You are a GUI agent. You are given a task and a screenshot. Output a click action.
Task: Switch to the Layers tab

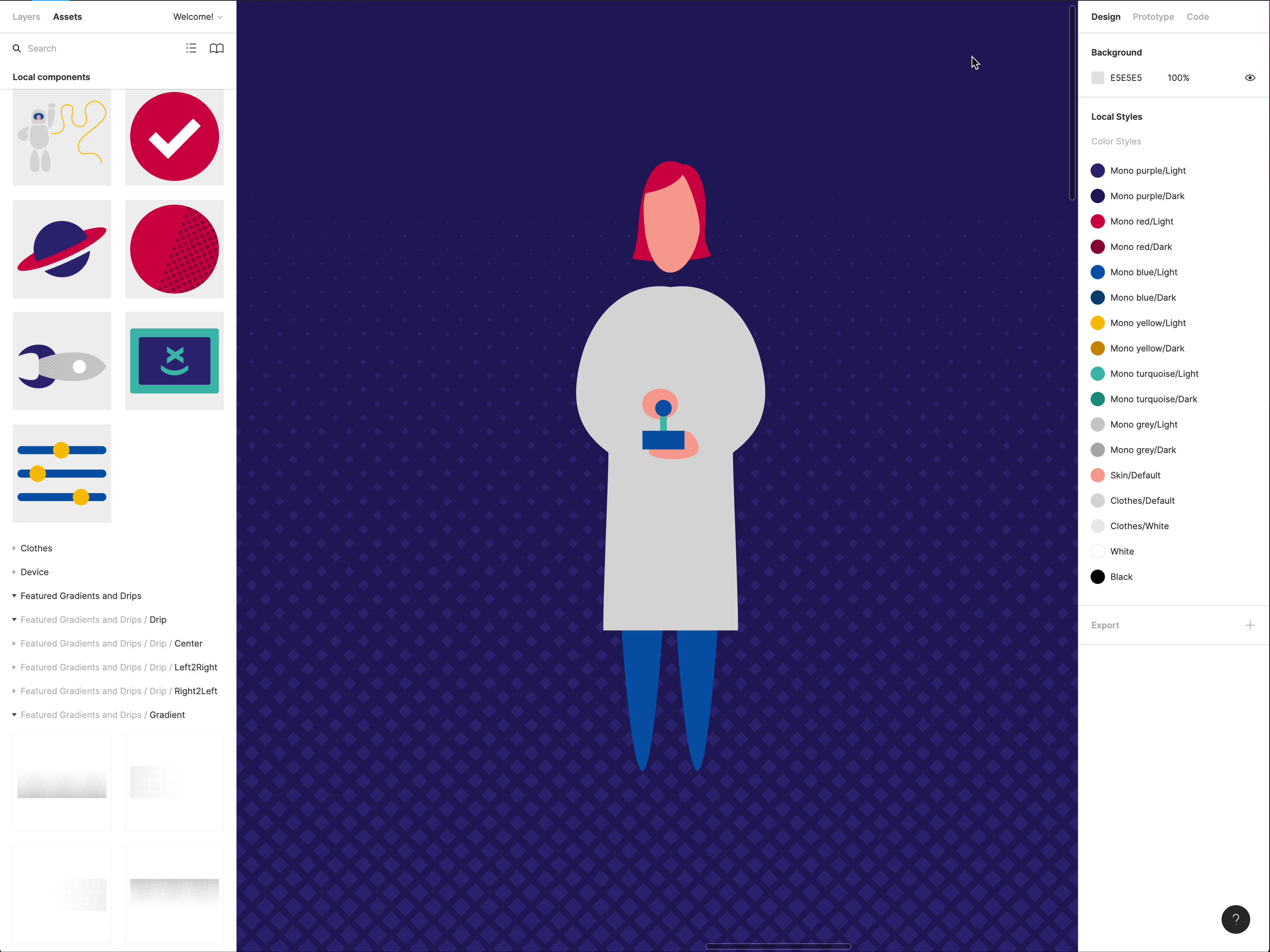point(26,17)
